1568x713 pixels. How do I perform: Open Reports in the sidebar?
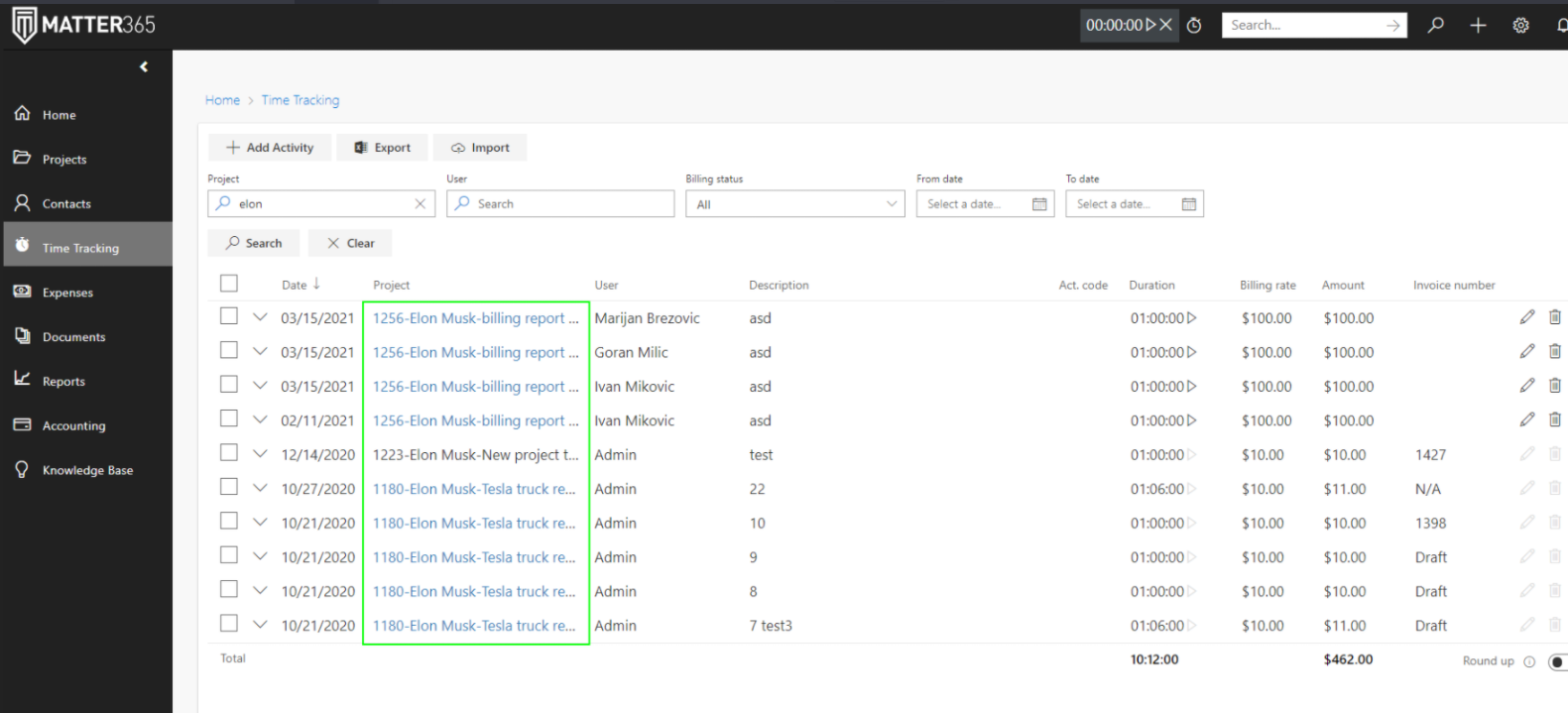(x=86, y=381)
